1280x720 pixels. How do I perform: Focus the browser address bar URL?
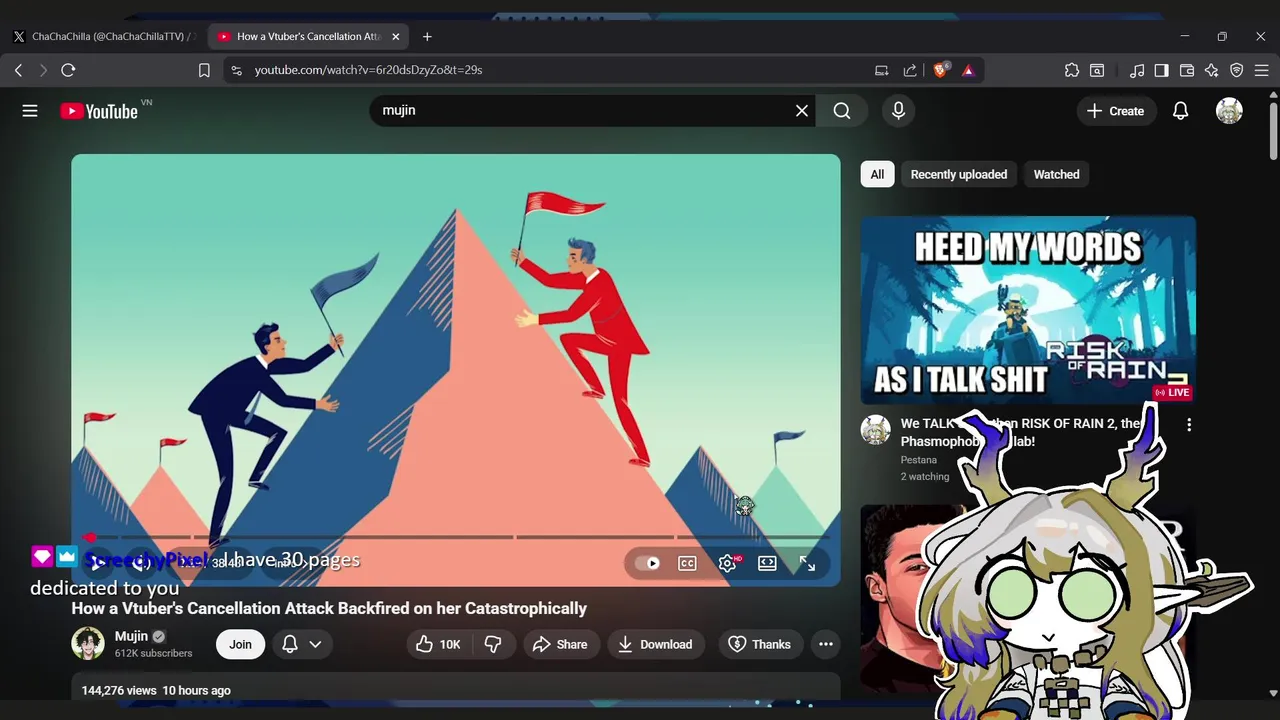[368, 70]
